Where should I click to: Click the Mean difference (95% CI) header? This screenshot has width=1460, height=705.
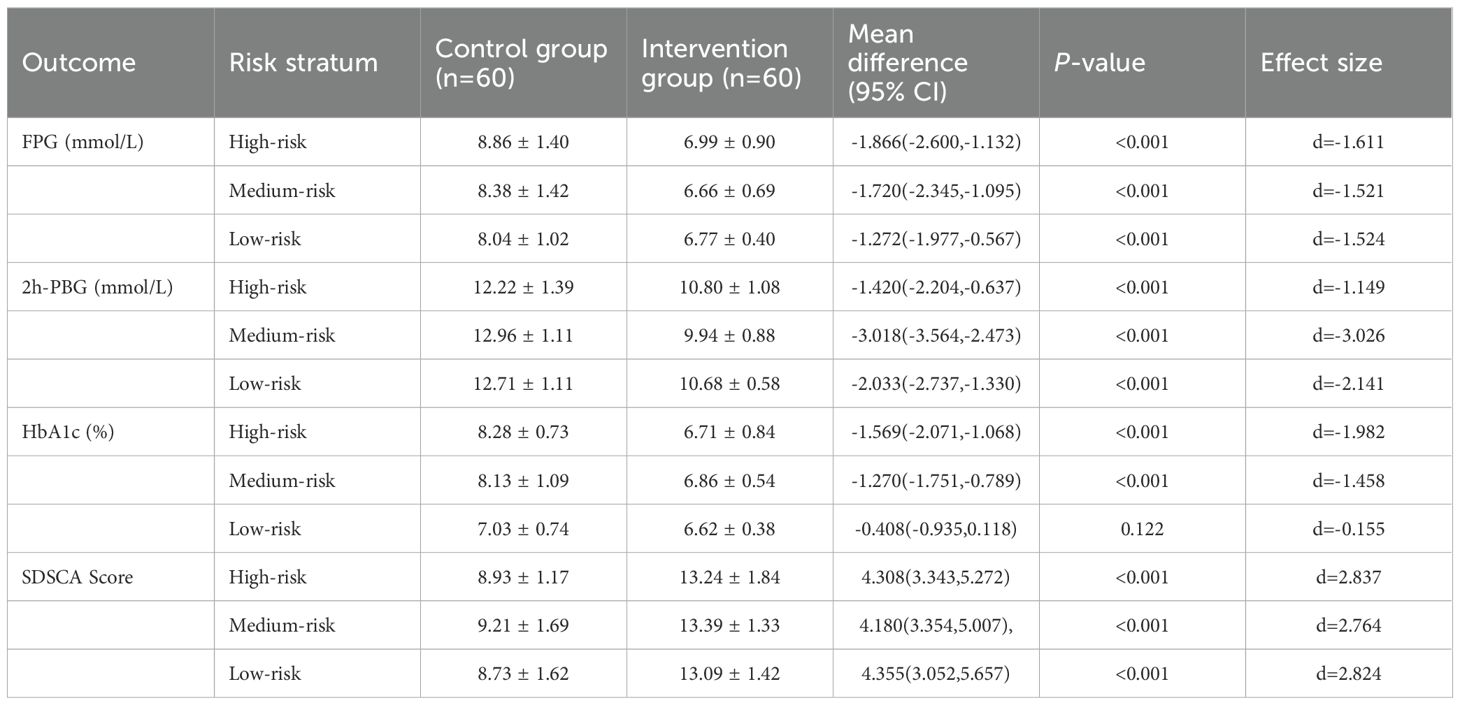tap(907, 63)
